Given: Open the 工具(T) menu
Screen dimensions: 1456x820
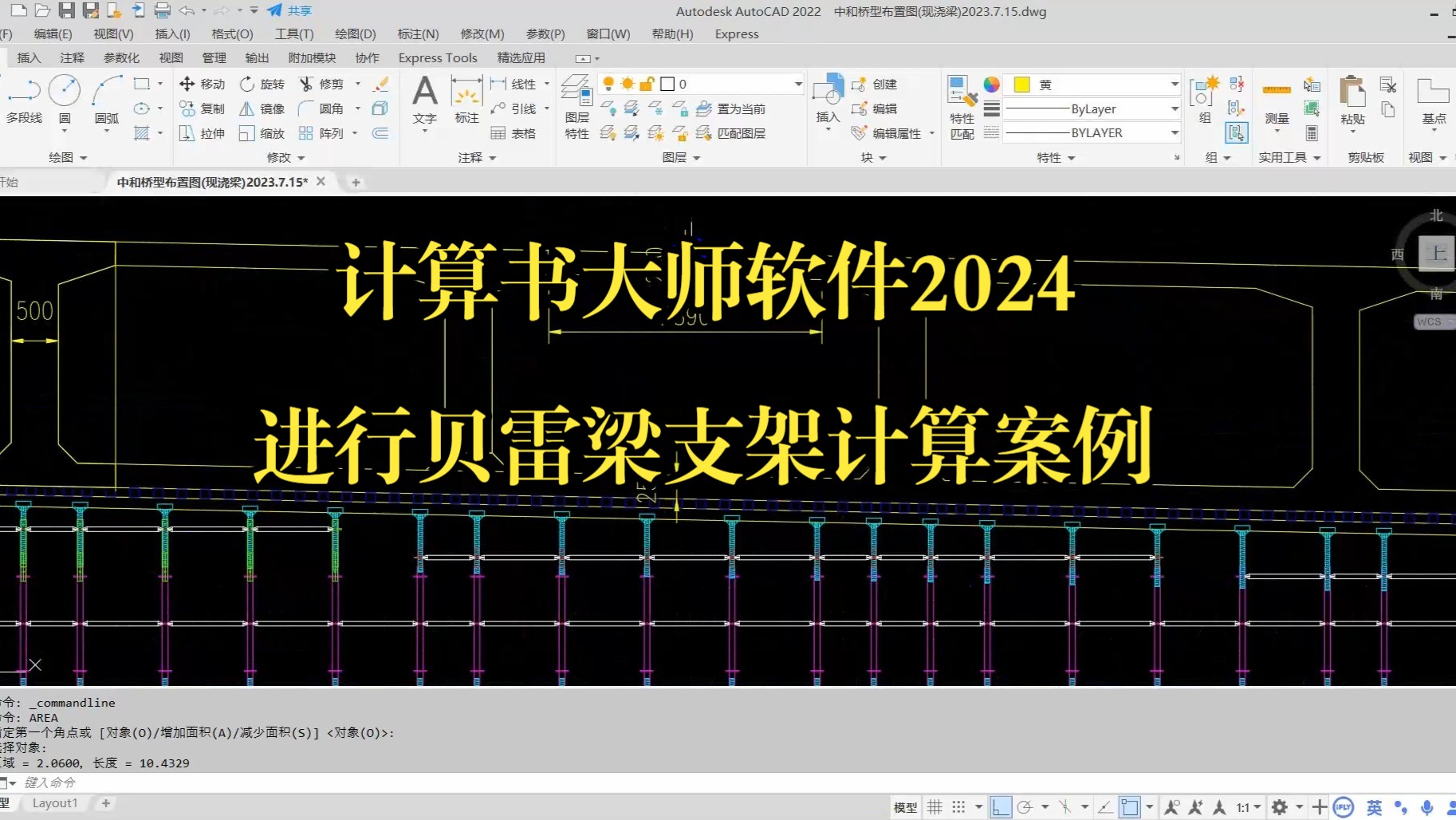Looking at the screenshot, I should [x=294, y=34].
